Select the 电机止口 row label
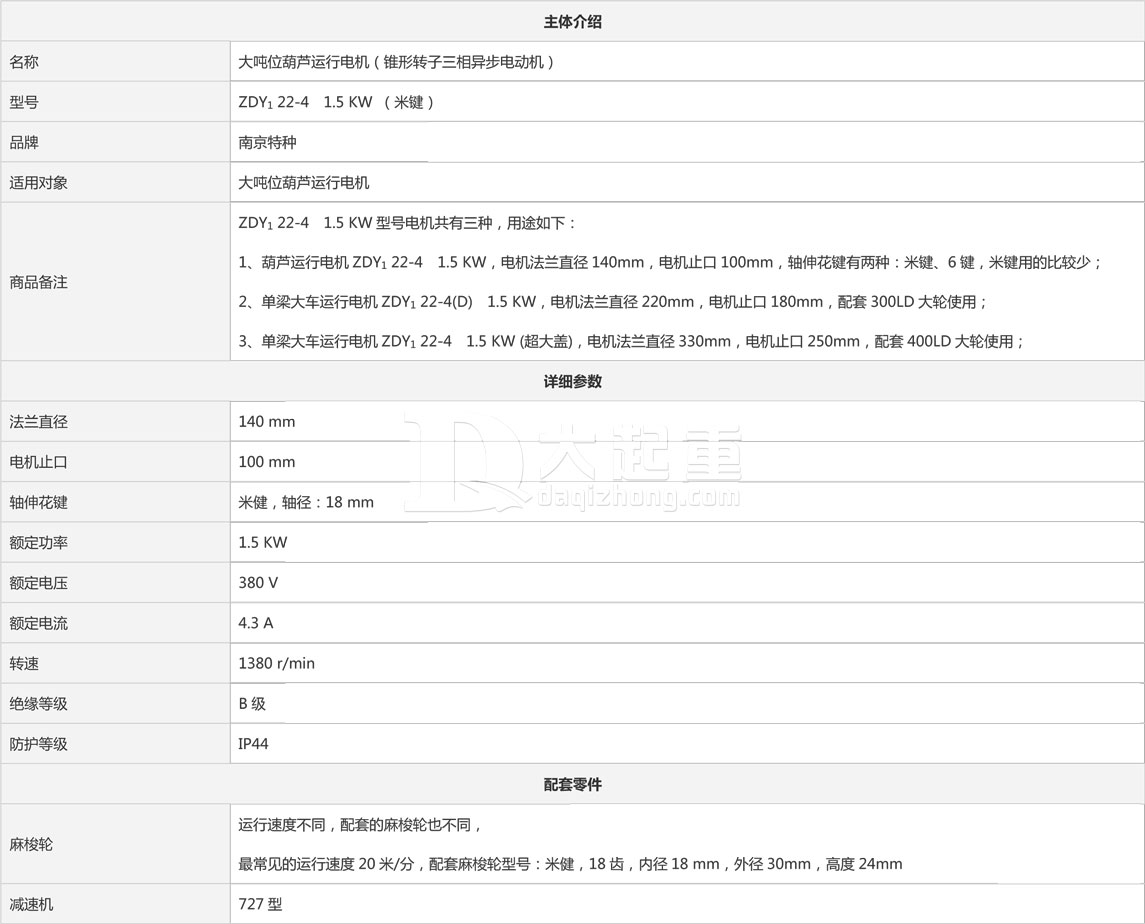1145x924 pixels. coord(39,462)
